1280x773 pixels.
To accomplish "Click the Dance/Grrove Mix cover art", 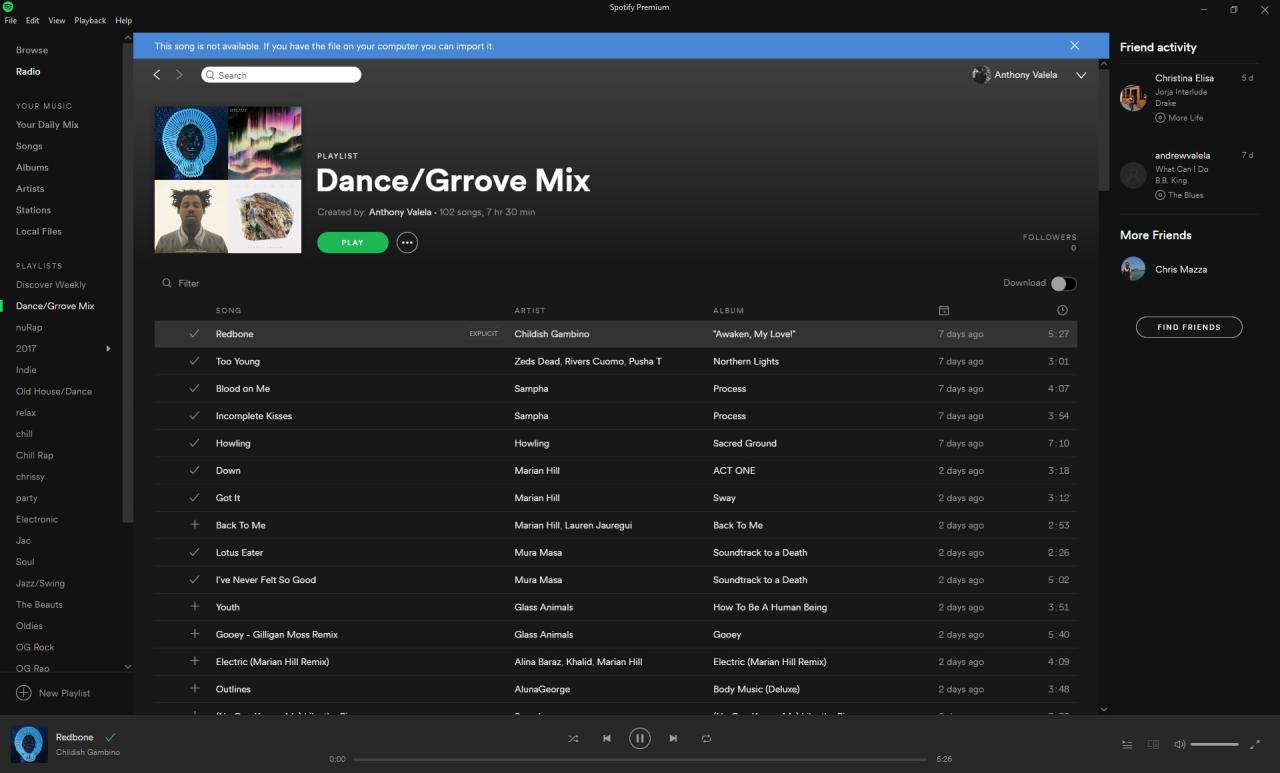I will pos(228,180).
